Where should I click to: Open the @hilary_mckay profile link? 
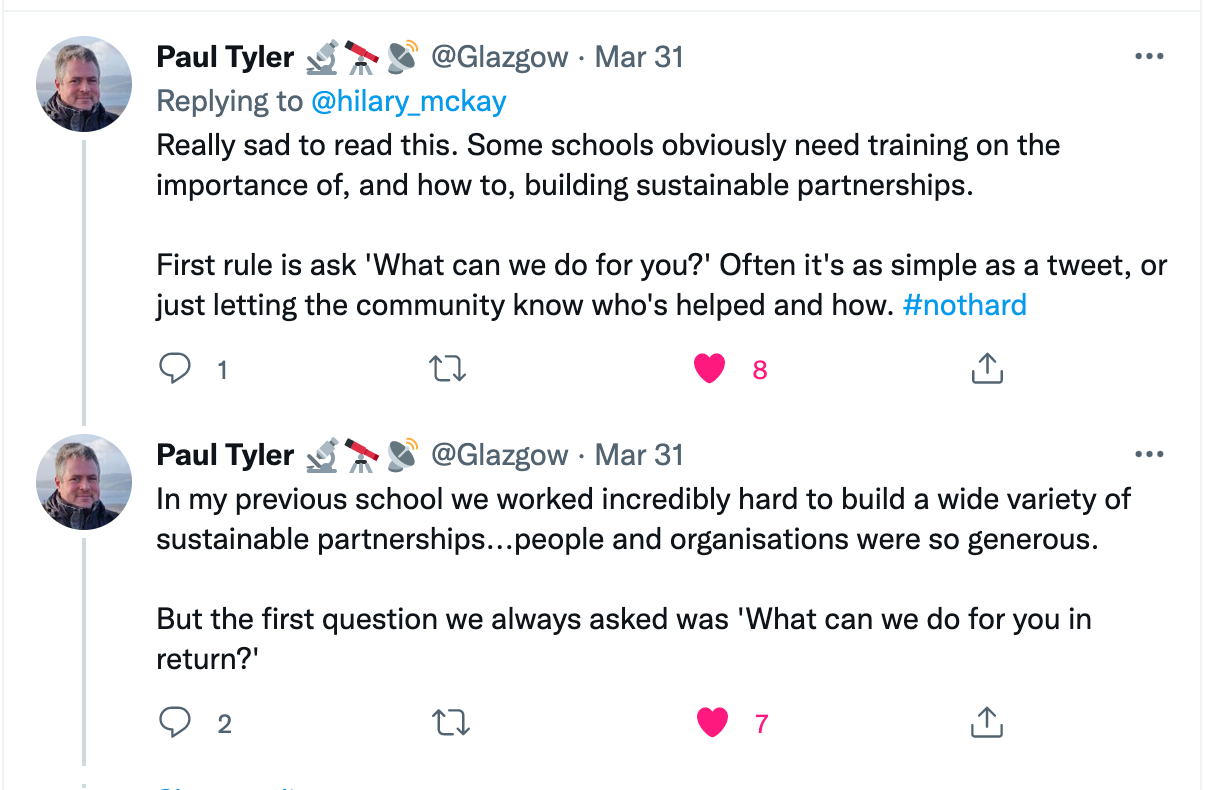click(409, 101)
